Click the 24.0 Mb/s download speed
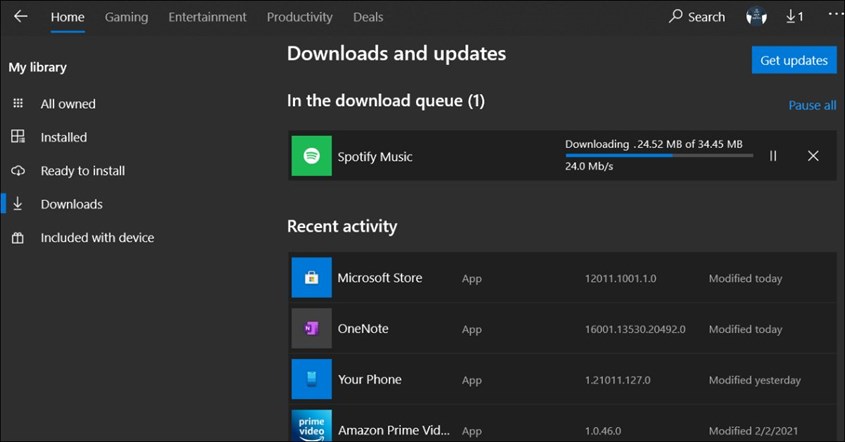845x442 pixels. click(589, 166)
